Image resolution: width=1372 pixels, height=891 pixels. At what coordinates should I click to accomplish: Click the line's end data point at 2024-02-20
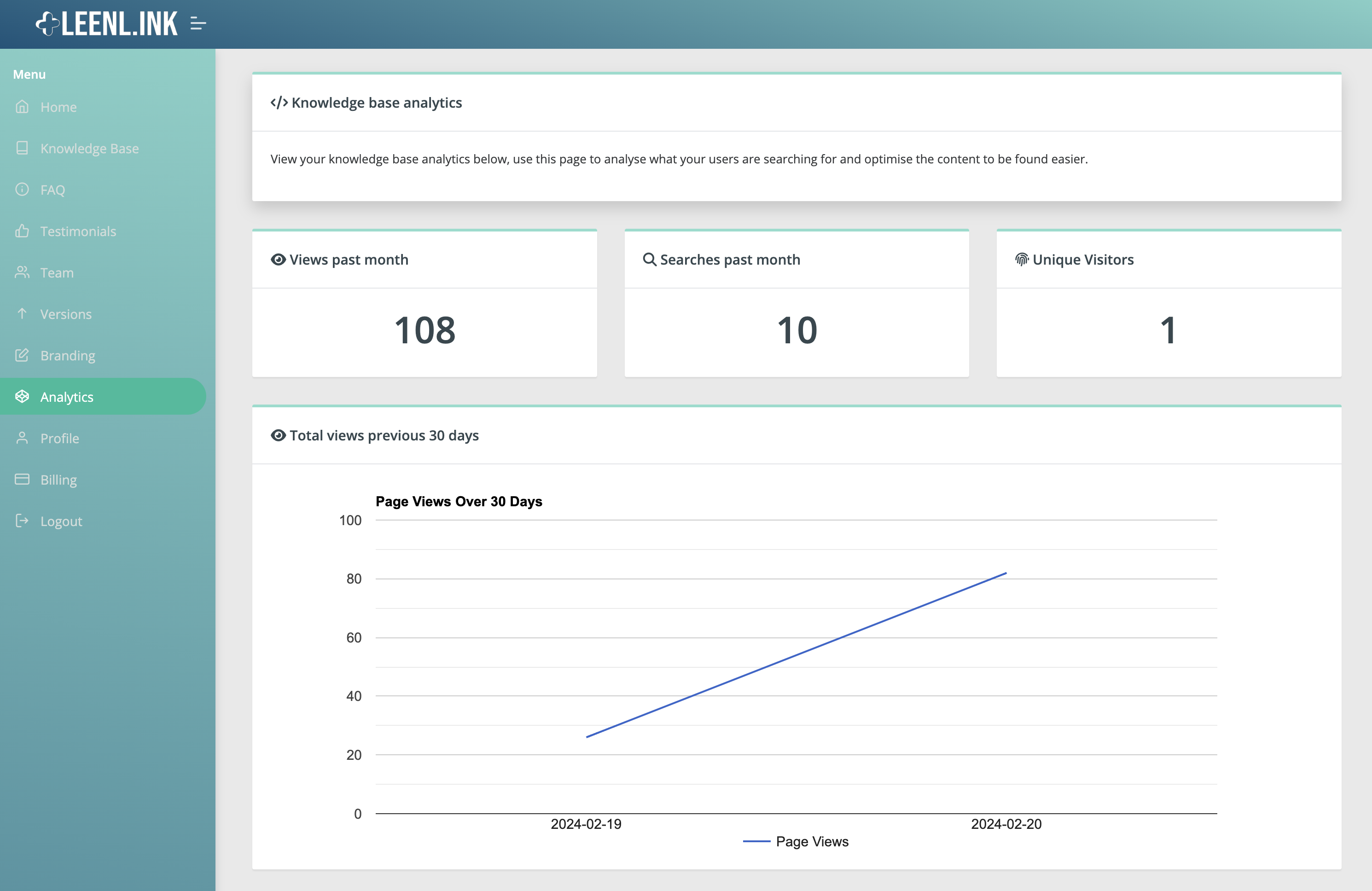point(1006,573)
